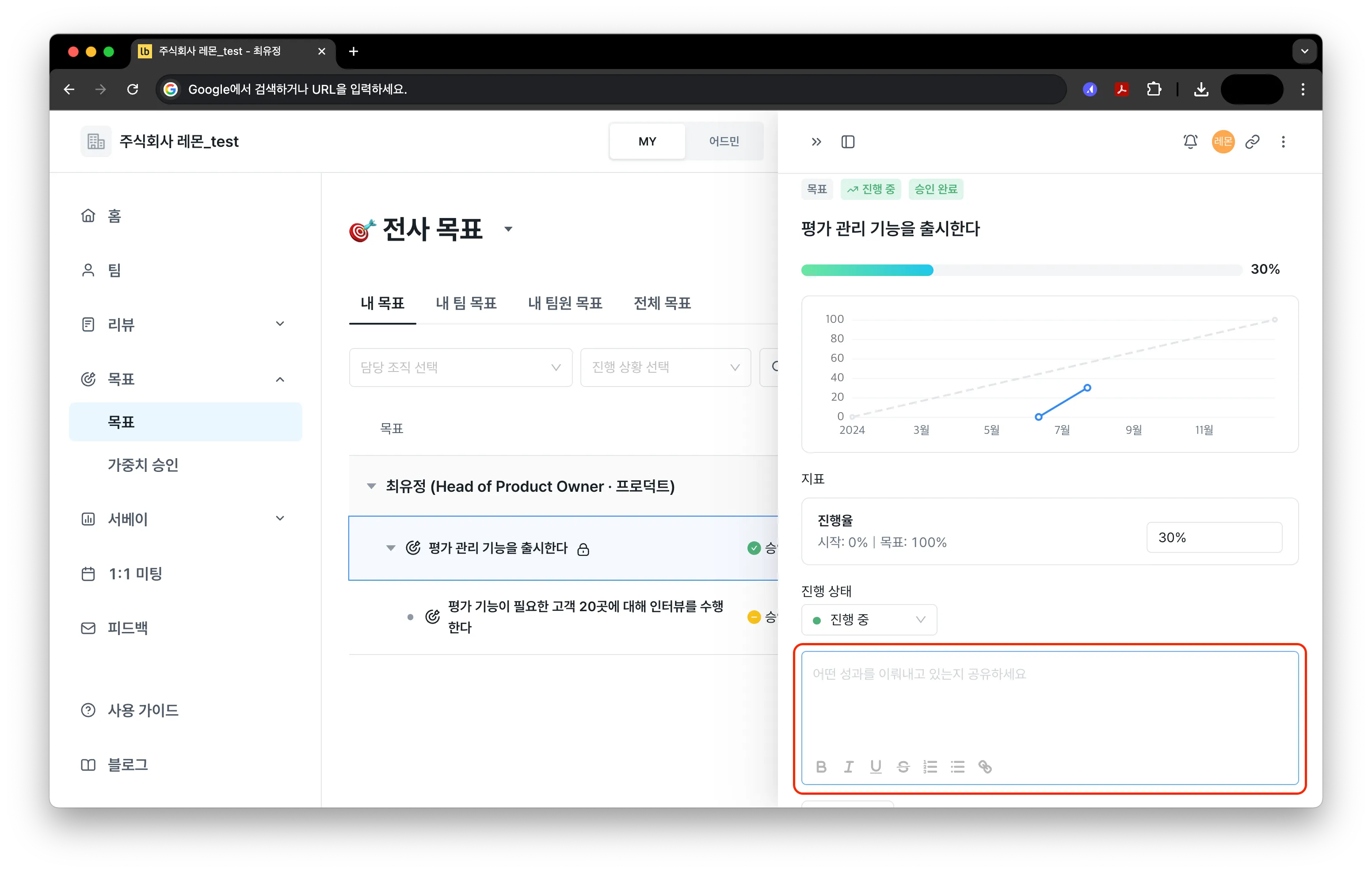Insert numbered list in the editor
The width and height of the screenshot is (1372, 873).
pos(930,766)
